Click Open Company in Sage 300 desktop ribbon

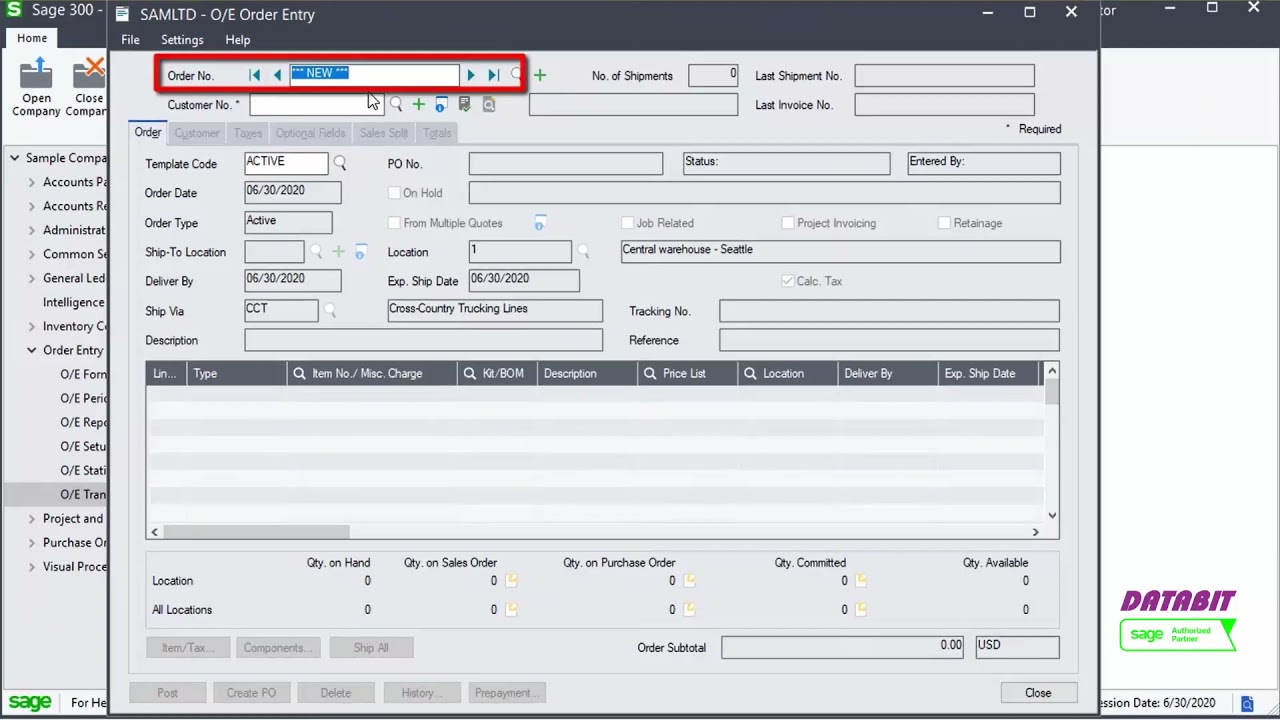click(x=36, y=87)
